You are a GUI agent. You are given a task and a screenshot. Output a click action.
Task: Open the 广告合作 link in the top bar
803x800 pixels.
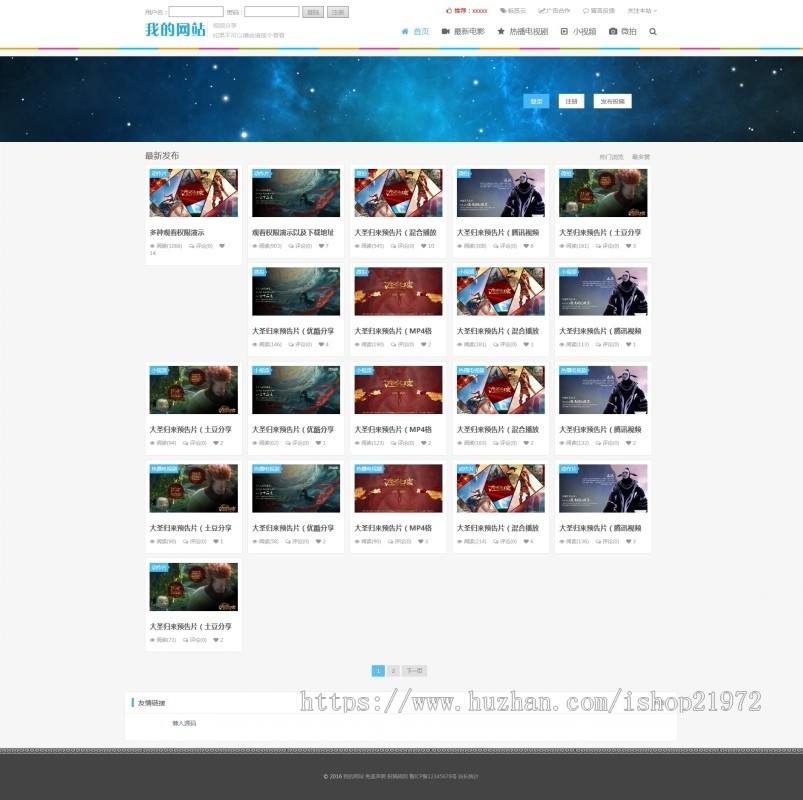click(558, 10)
